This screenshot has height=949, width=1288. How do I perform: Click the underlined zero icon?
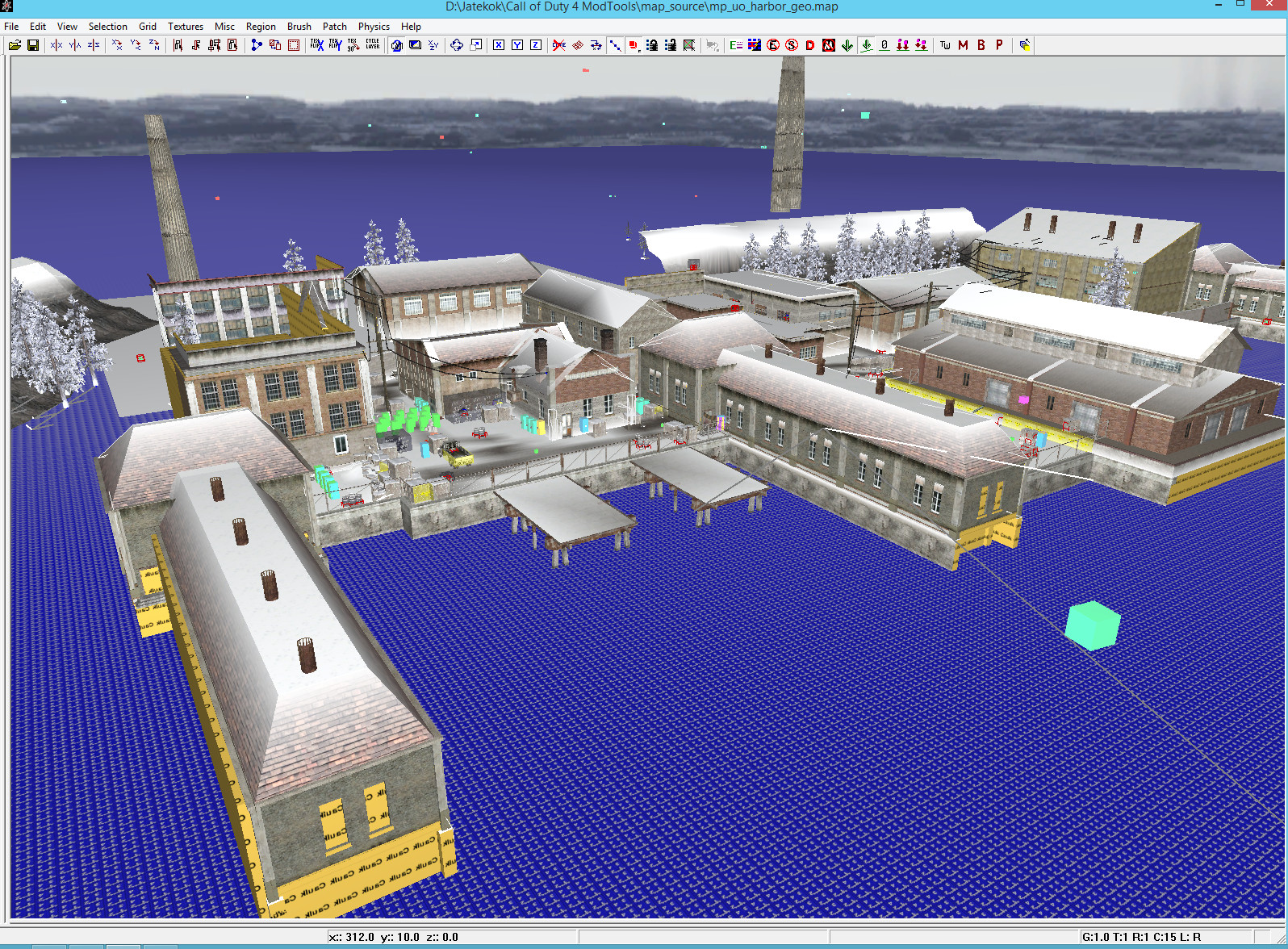(884, 45)
